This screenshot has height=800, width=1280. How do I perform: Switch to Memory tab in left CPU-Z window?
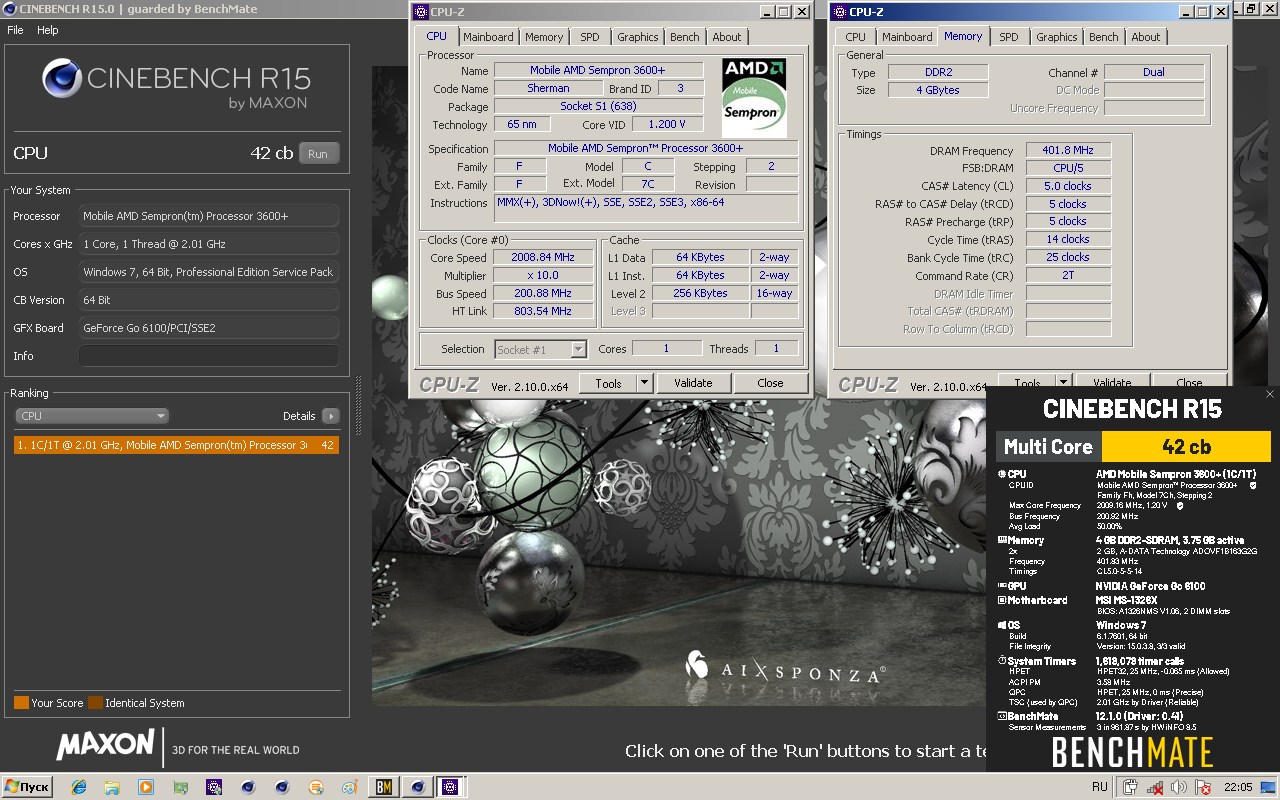point(544,37)
